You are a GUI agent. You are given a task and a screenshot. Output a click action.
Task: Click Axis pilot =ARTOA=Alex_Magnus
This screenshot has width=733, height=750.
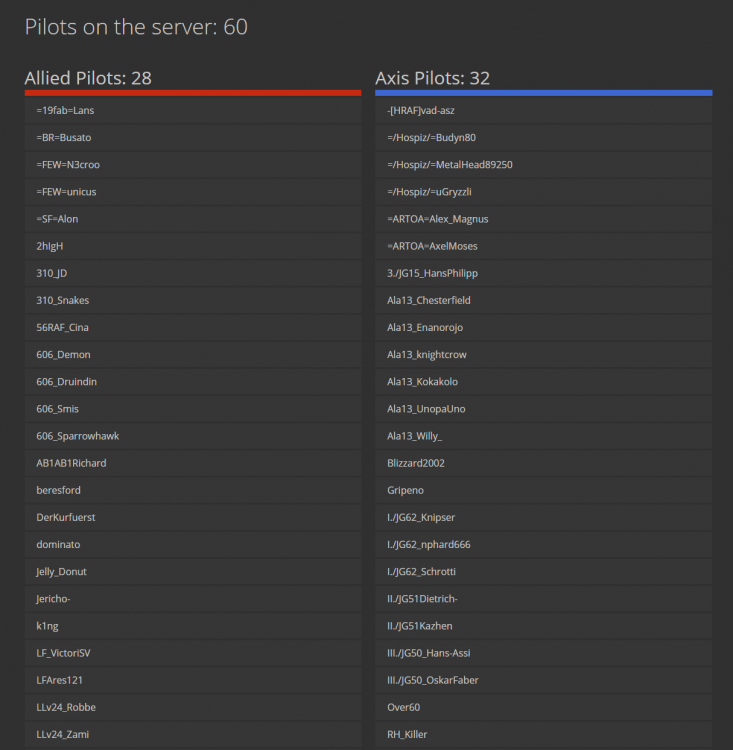tap(438, 219)
